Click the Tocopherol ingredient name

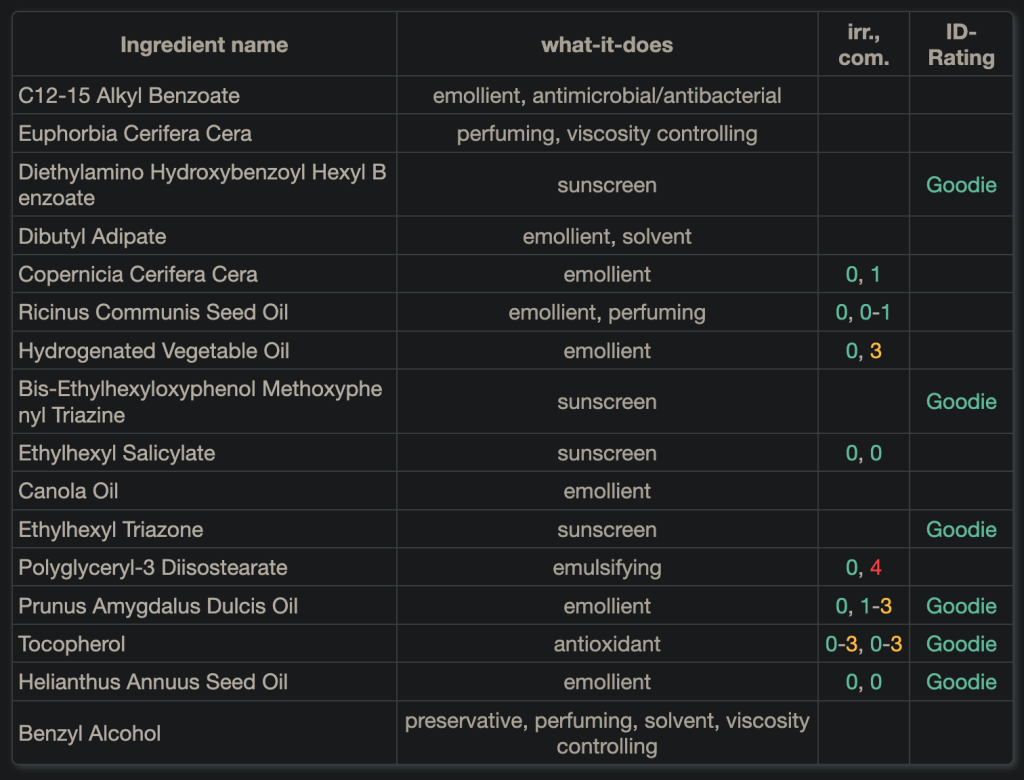coord(72,644)
